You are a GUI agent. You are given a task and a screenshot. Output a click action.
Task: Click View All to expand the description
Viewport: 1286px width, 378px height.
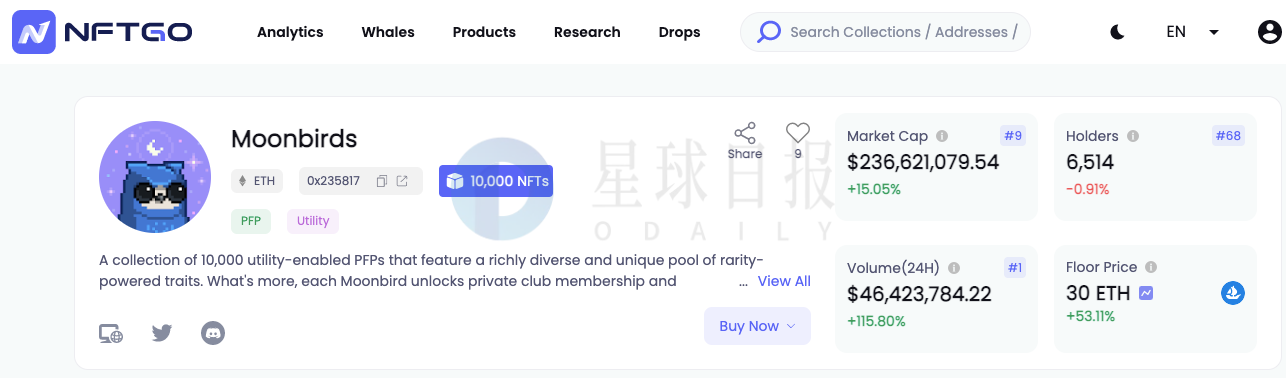click(x=784, y=281)
